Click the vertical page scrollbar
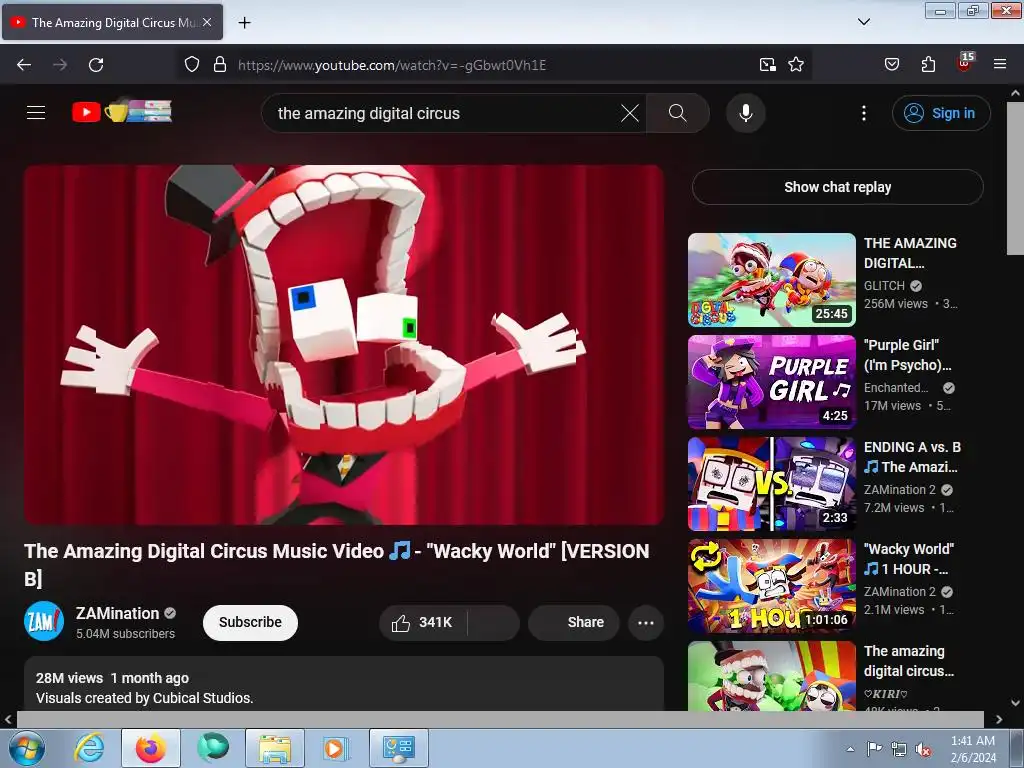 pos(1015,180)
